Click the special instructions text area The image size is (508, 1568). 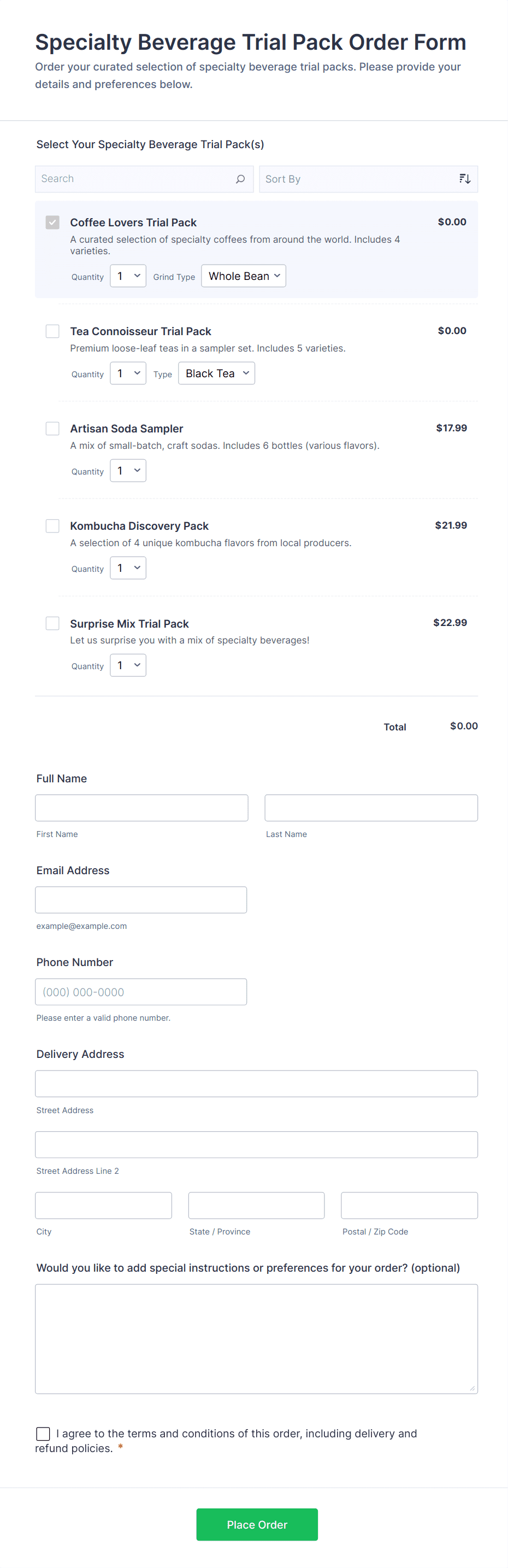[x=256, y=1338]
